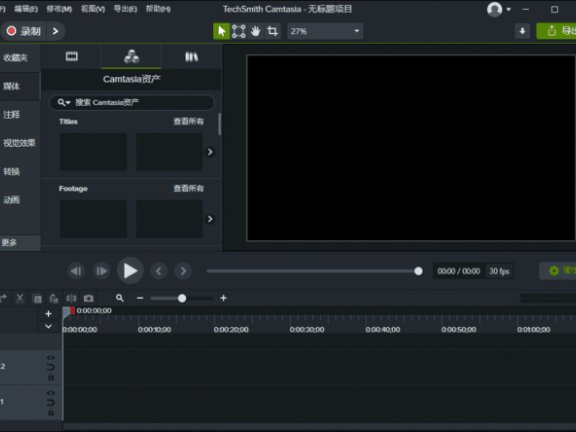Toggle visibility eye of track 1
Viewport: 576px width, 432px height.
[x=51, y=393]
